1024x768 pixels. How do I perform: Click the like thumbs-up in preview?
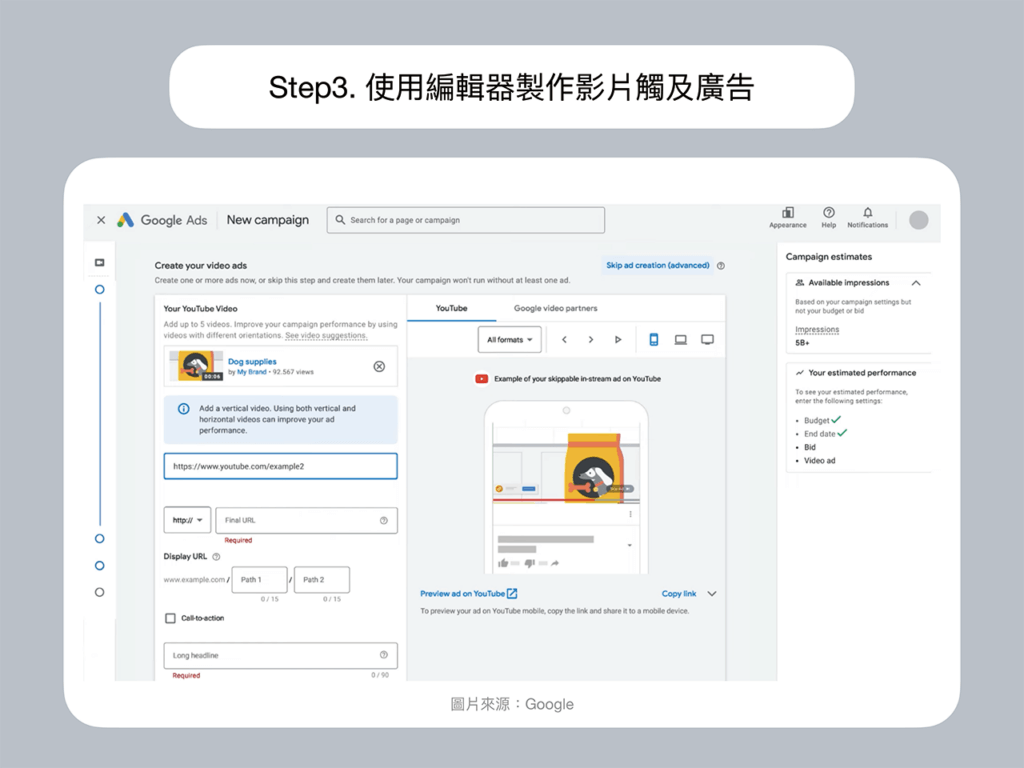coord(503,563)
